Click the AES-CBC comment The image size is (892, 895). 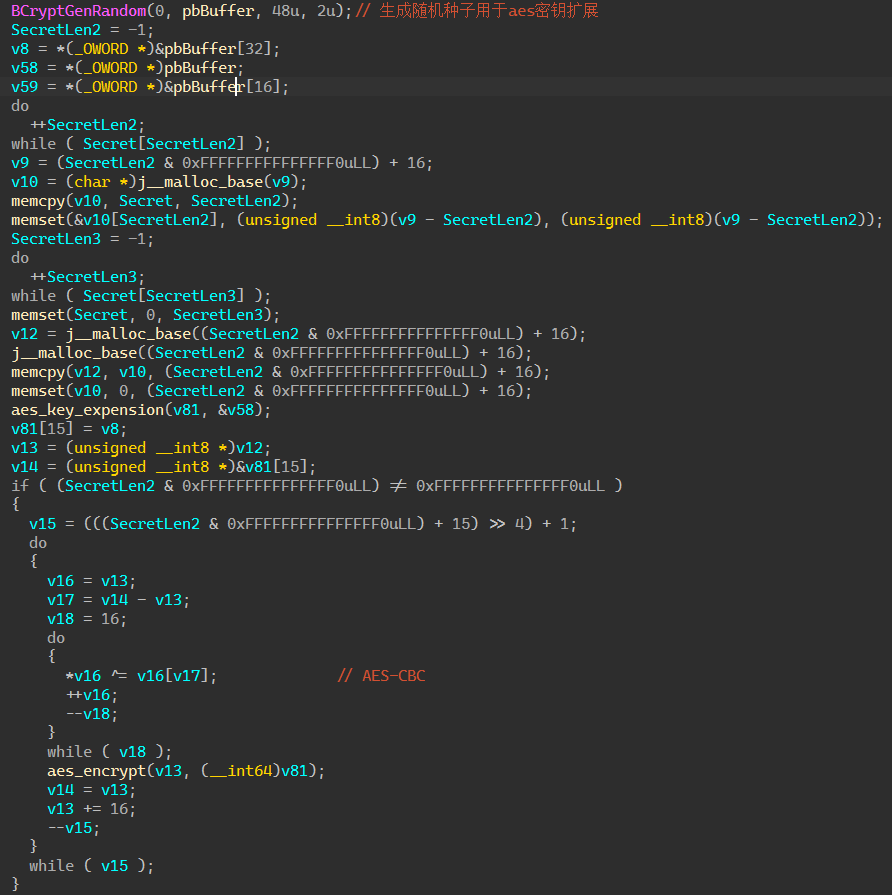click(x=380, y=676)
